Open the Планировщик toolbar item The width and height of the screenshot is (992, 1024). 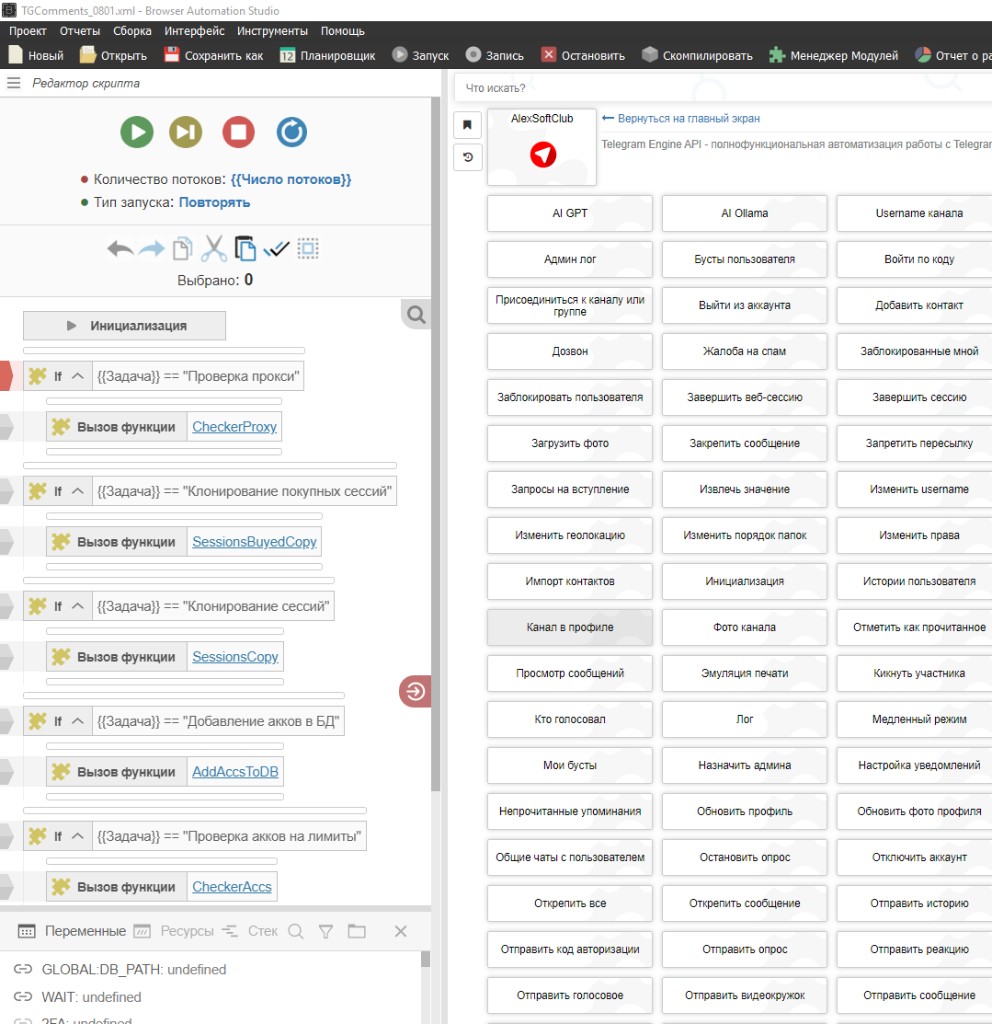[x=327, y=56]
